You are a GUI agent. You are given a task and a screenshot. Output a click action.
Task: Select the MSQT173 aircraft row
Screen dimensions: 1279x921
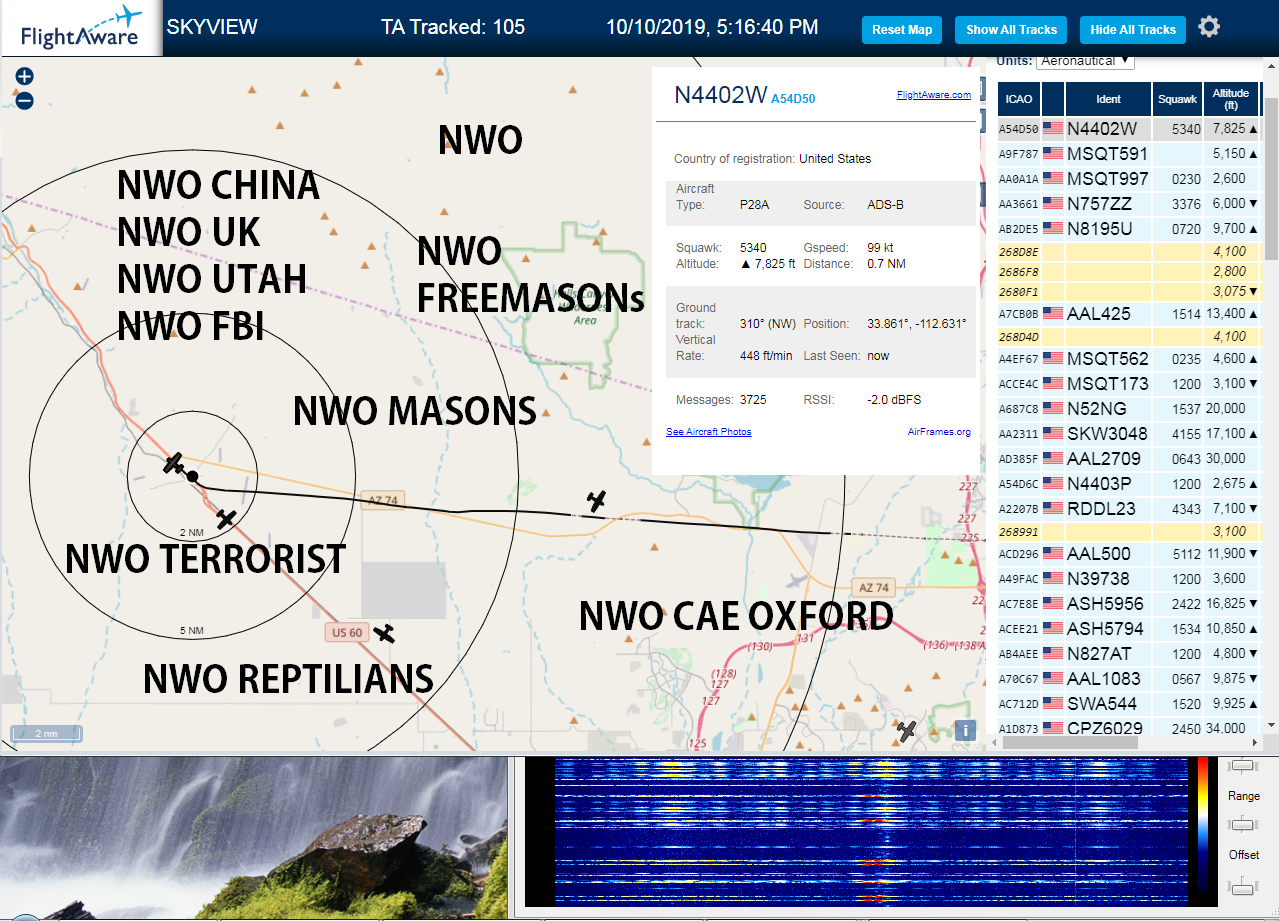pos(1130,384)
